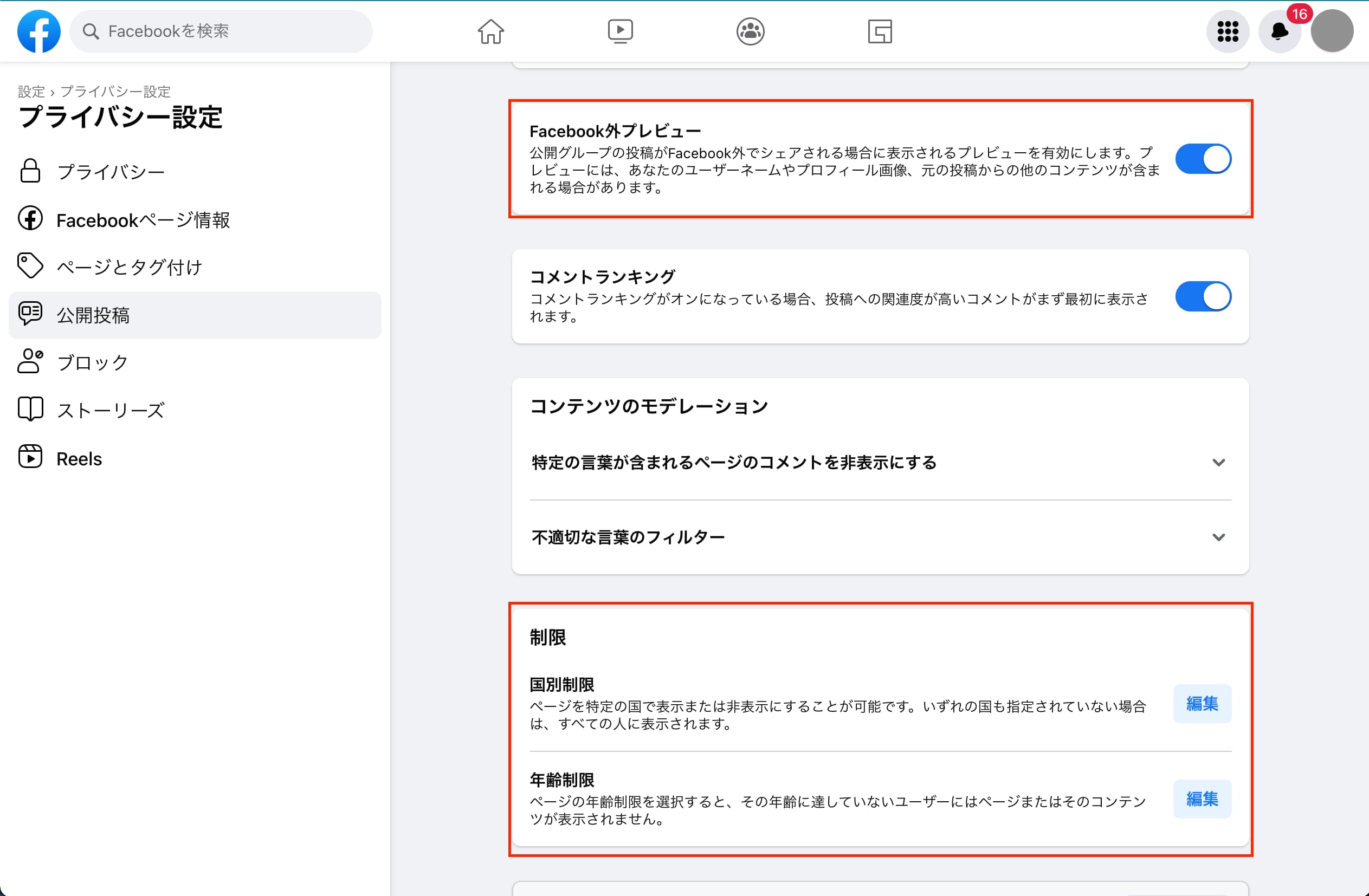
Task: Click the 制限 section heading
Action: (547, 637)
